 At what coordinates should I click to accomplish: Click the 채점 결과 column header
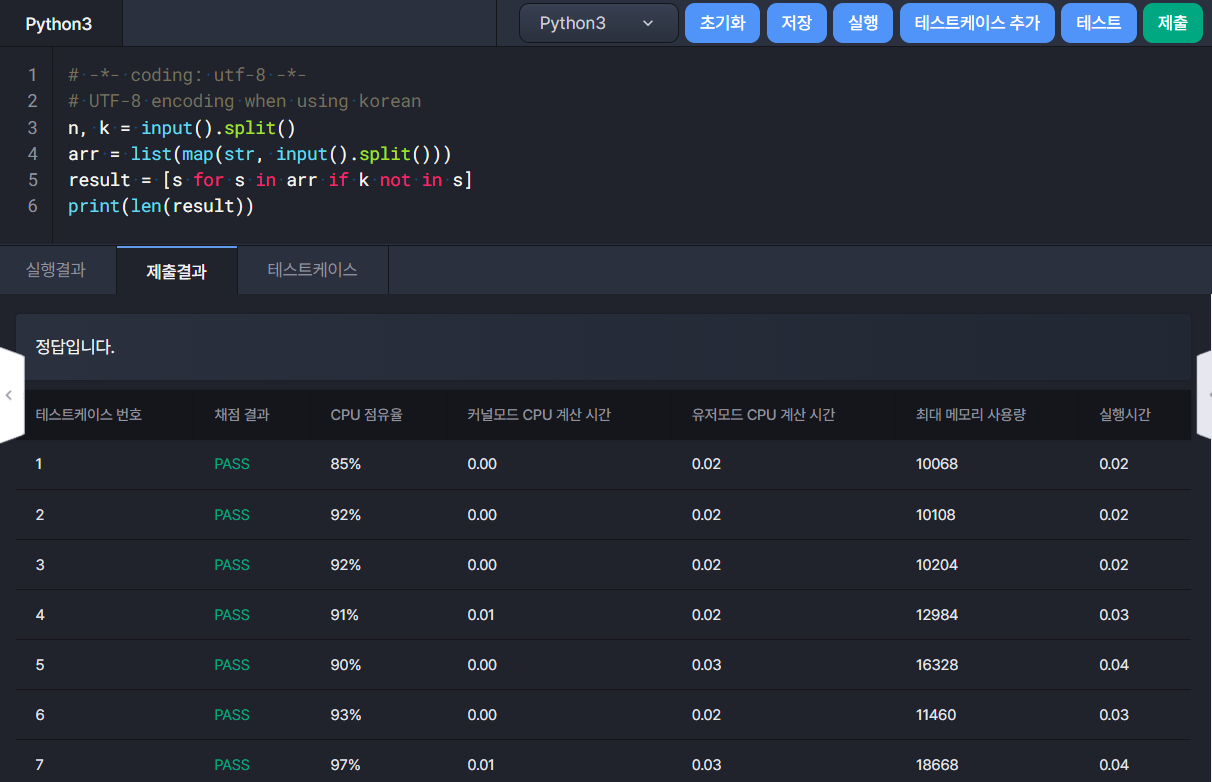(242, 415)
